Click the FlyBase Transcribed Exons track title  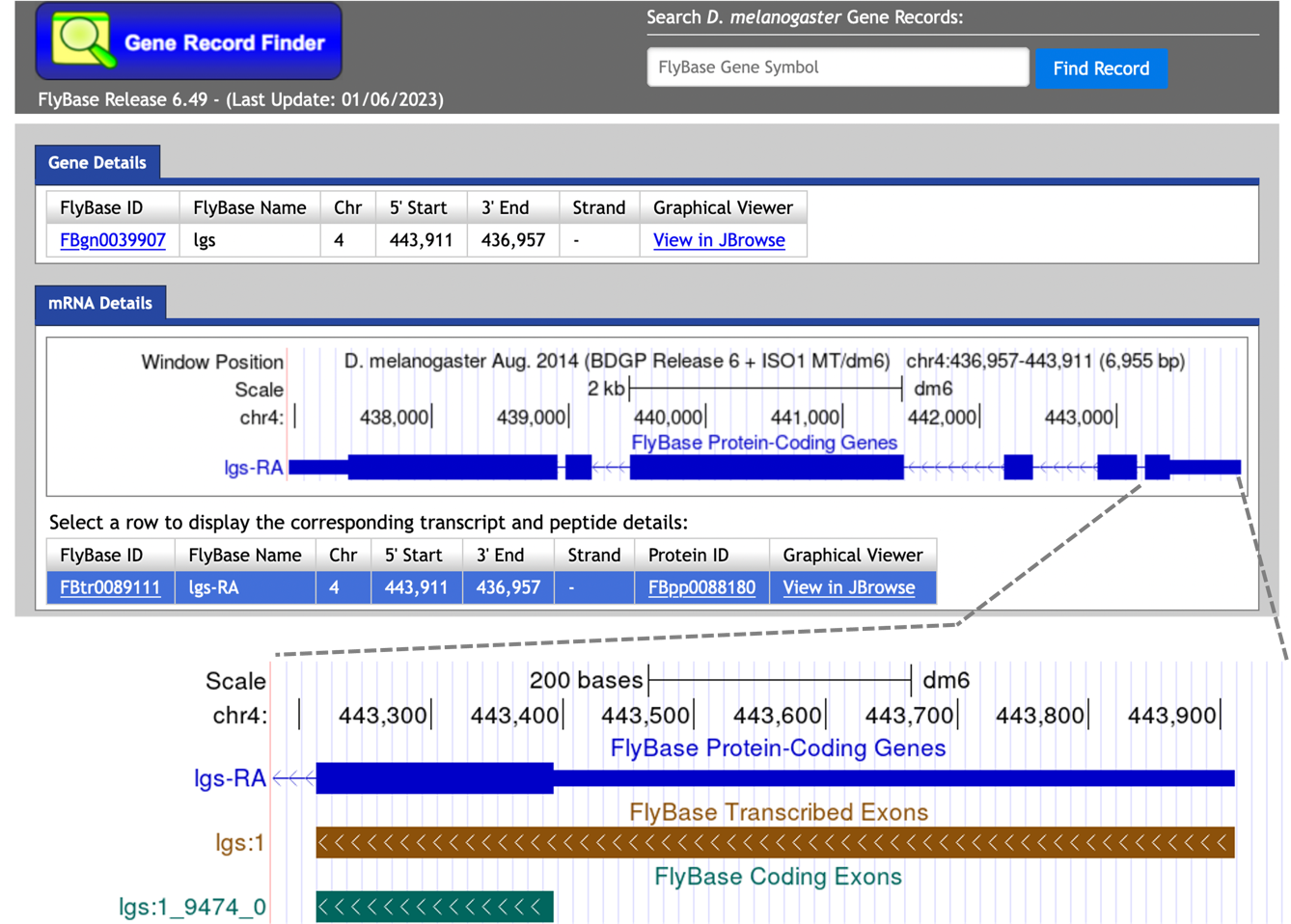(779, 812)
